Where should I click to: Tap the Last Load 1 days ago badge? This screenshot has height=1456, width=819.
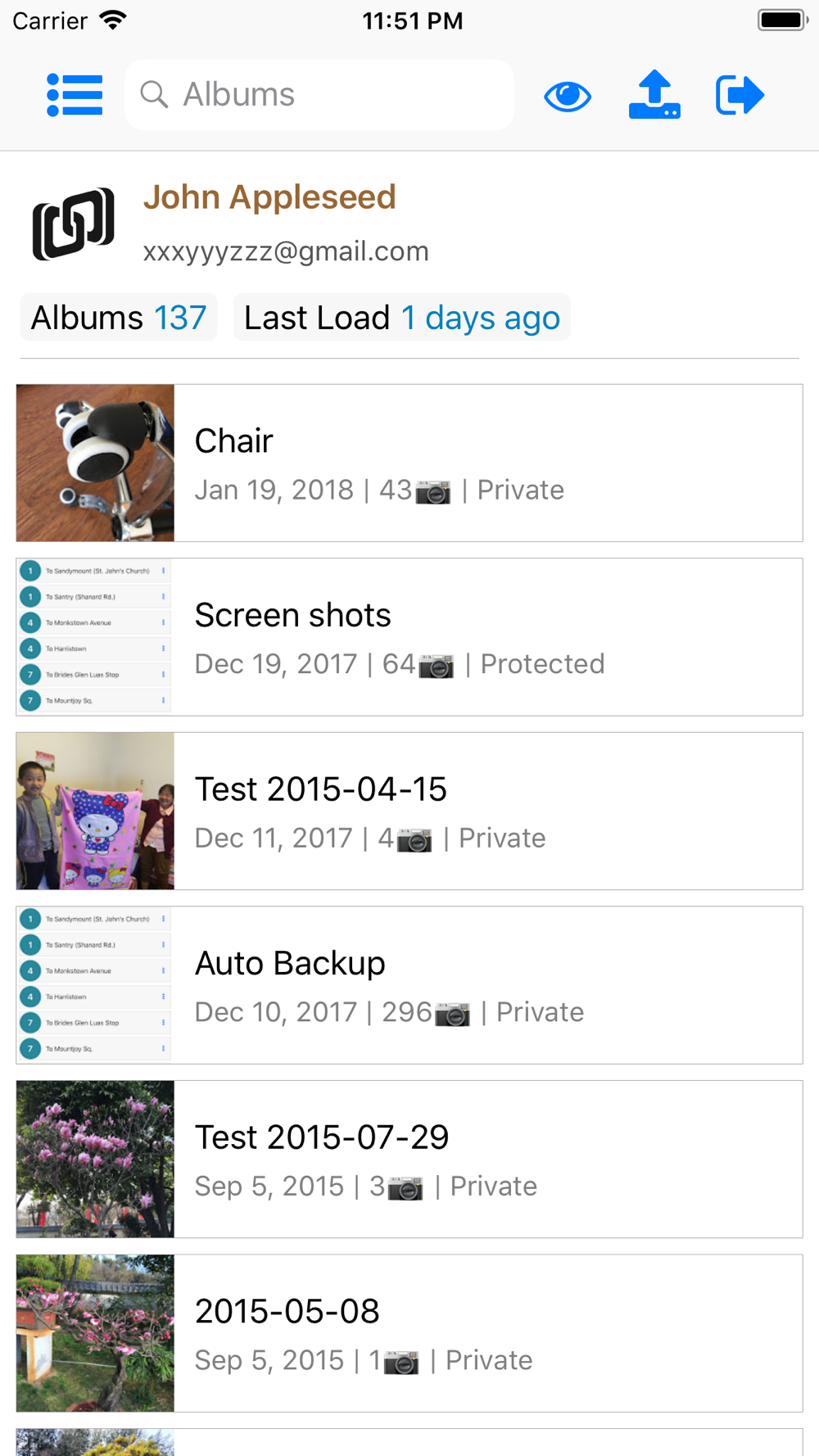pos(402,317)
